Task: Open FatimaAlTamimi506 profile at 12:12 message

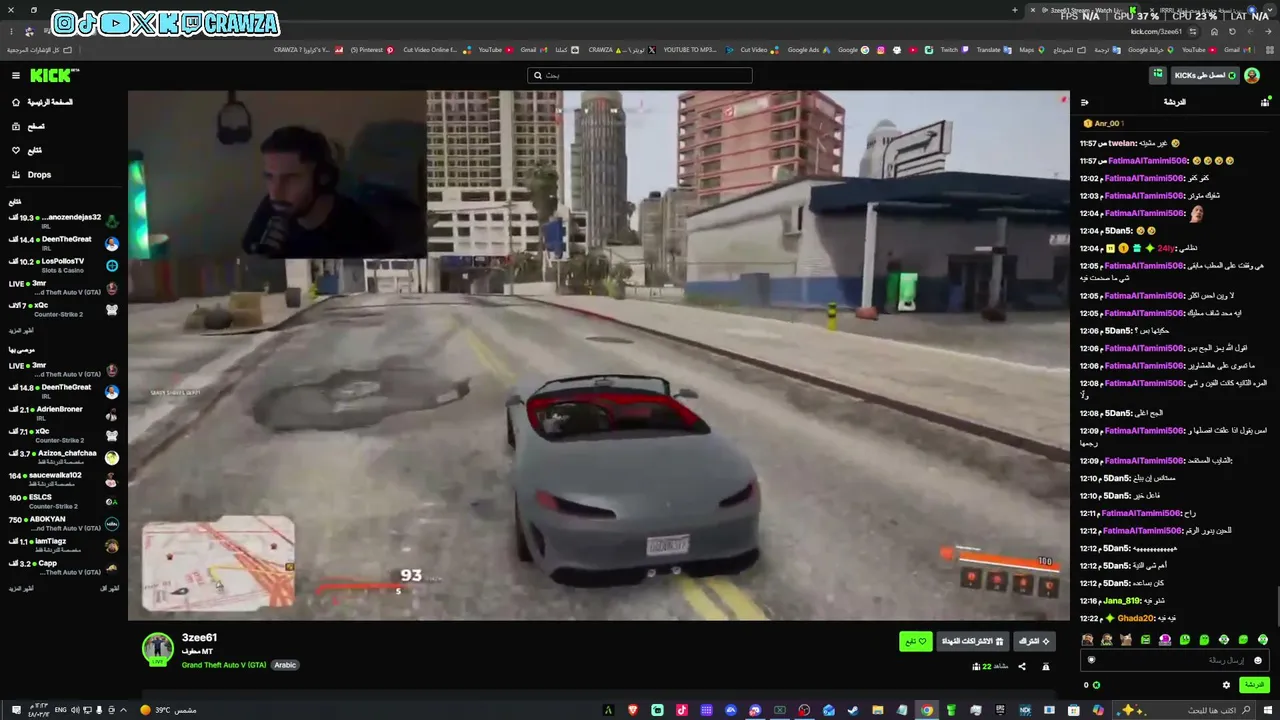Action: 1142,531
